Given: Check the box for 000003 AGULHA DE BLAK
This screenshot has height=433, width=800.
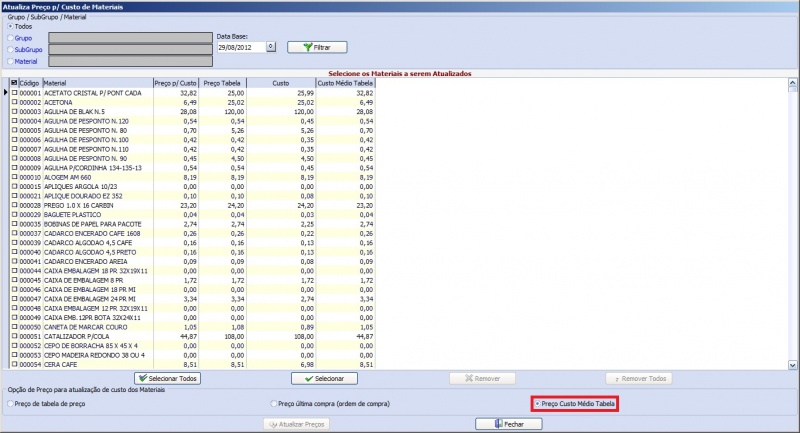Looking at the screenshot, I should click(x=14, y=111).
